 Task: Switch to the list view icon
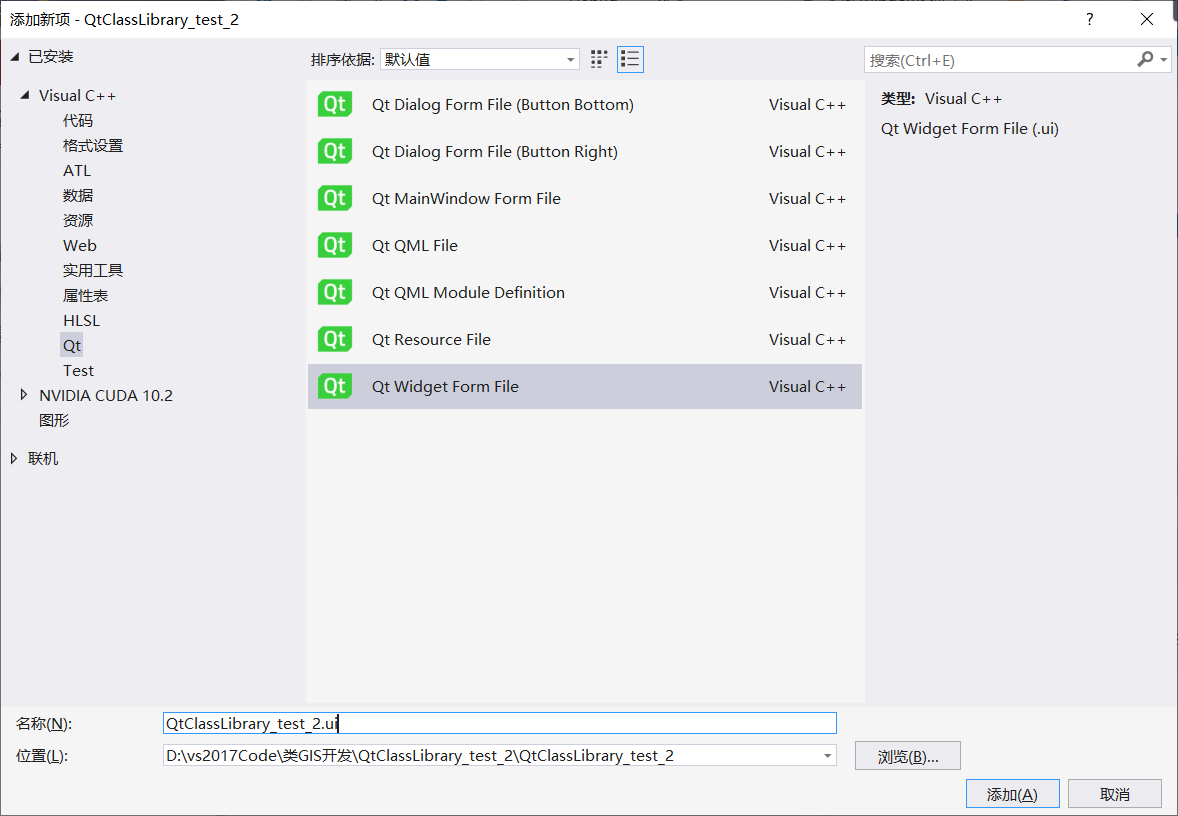pos(630,59)
